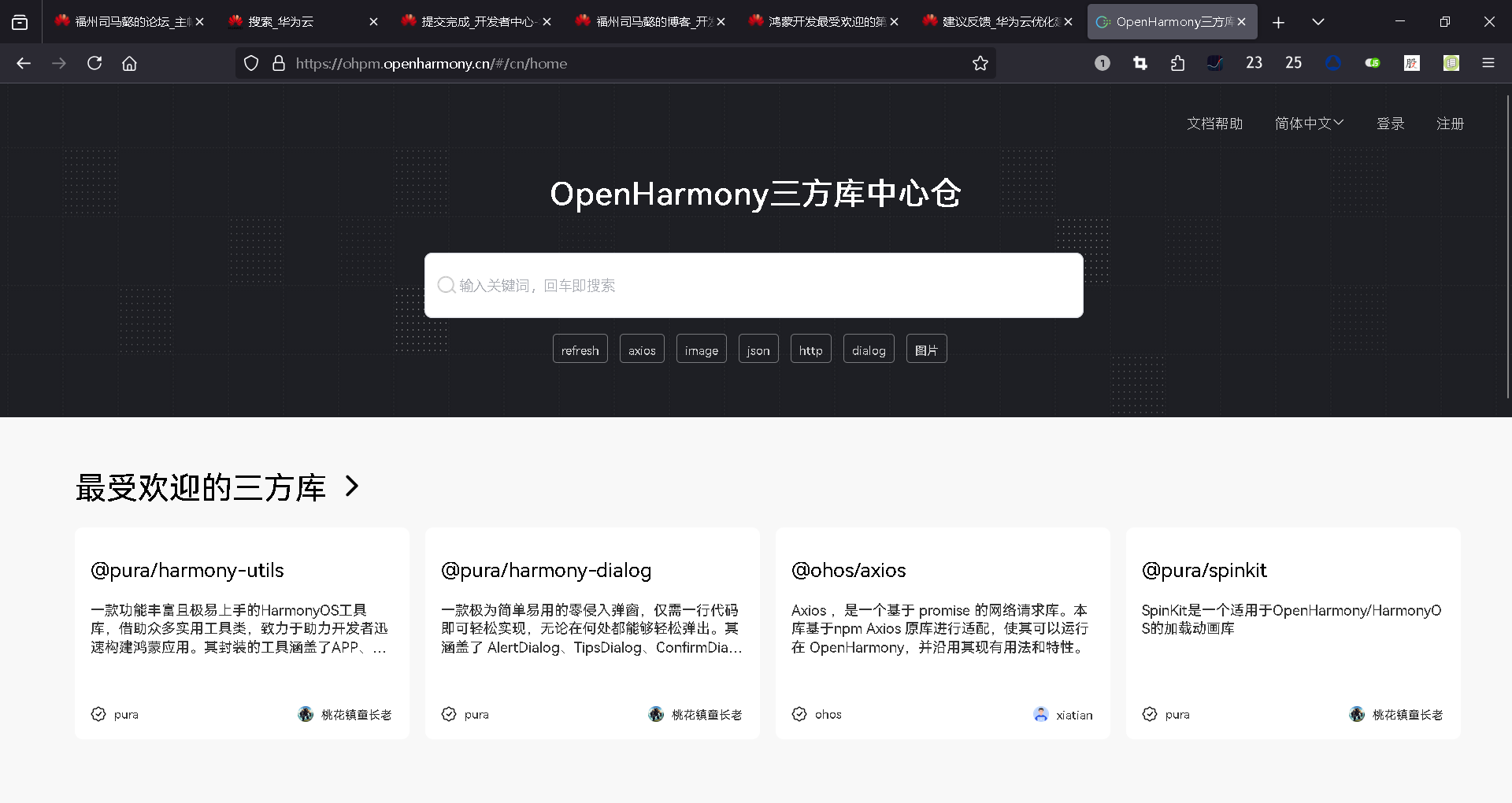This screenshot has width=1512, height=803.
Task: Click the 注册 register link
Action: (x=1450, y=124)
